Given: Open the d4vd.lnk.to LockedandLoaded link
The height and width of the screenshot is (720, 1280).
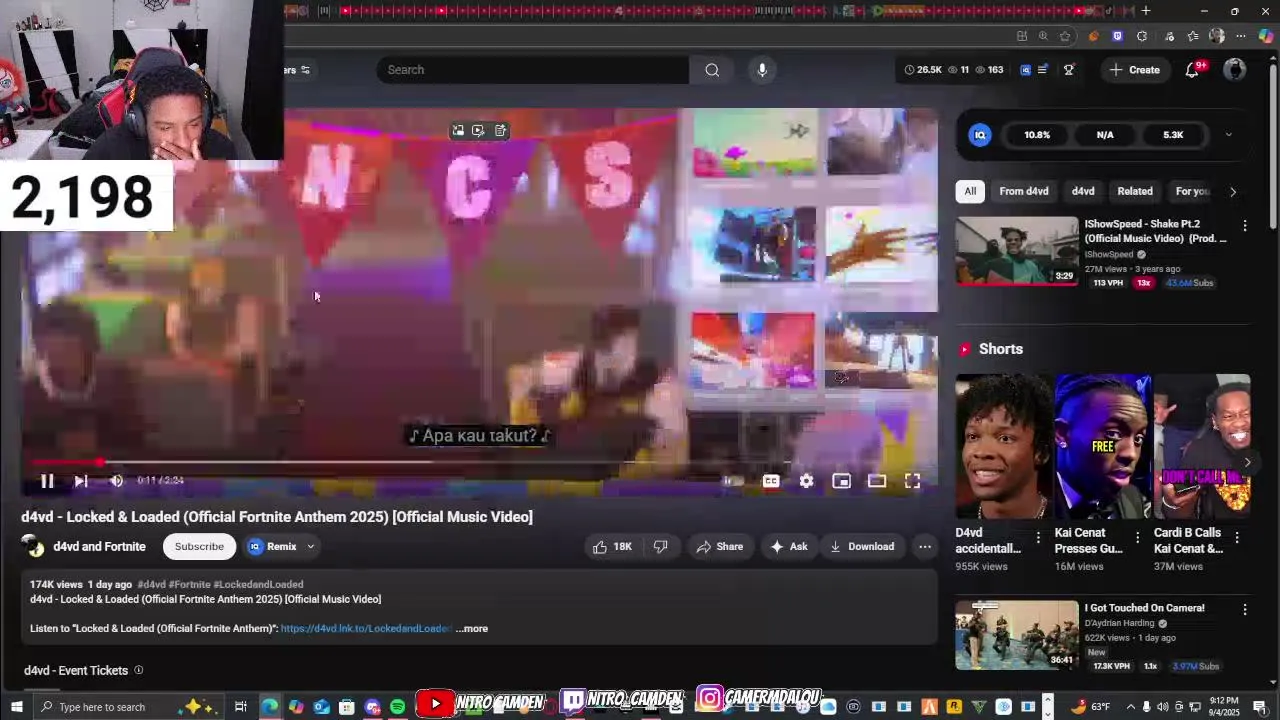Looking at the screenshot, I should [x=366, y=629].
